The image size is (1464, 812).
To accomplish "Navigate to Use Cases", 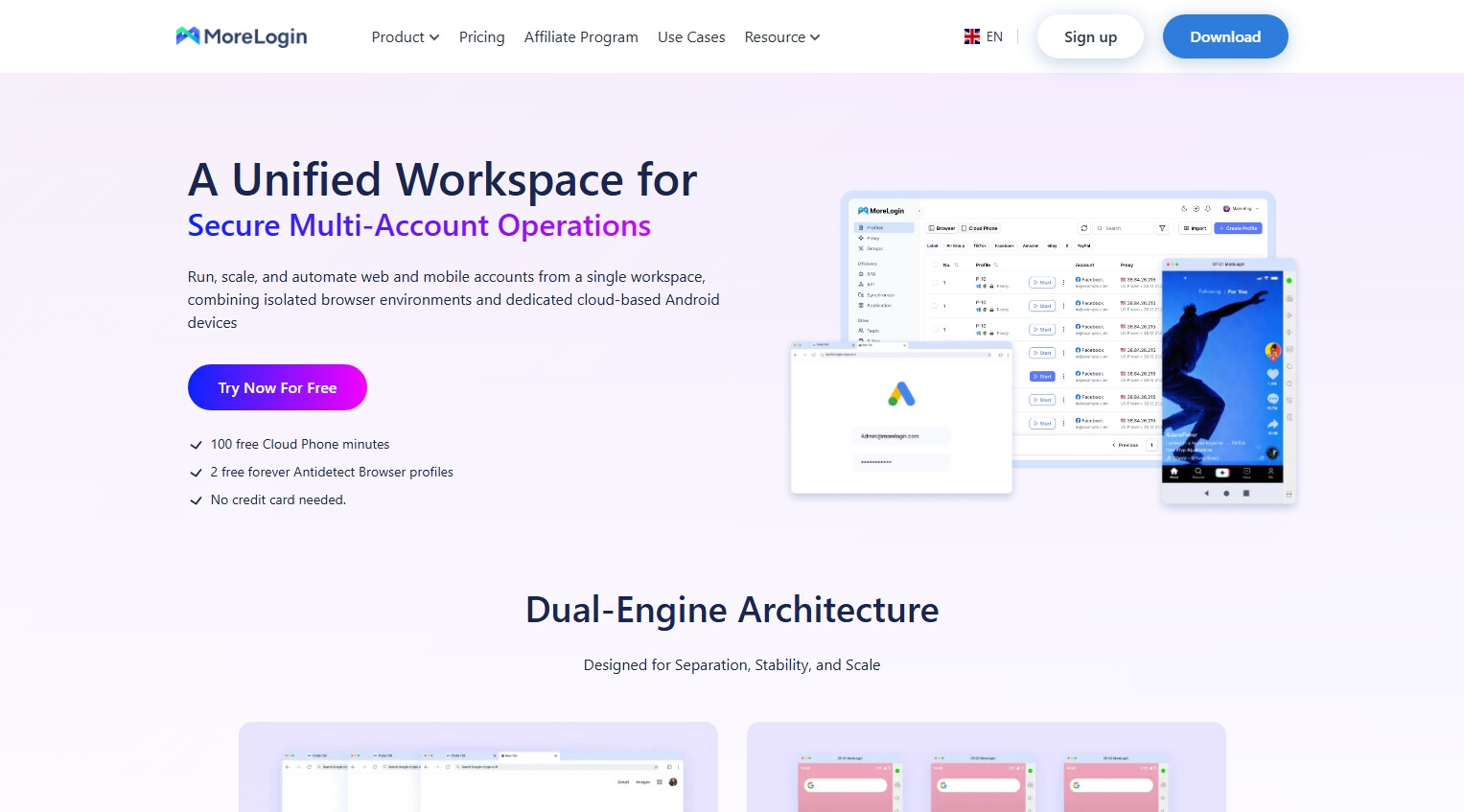I will (x=691, y=37).
